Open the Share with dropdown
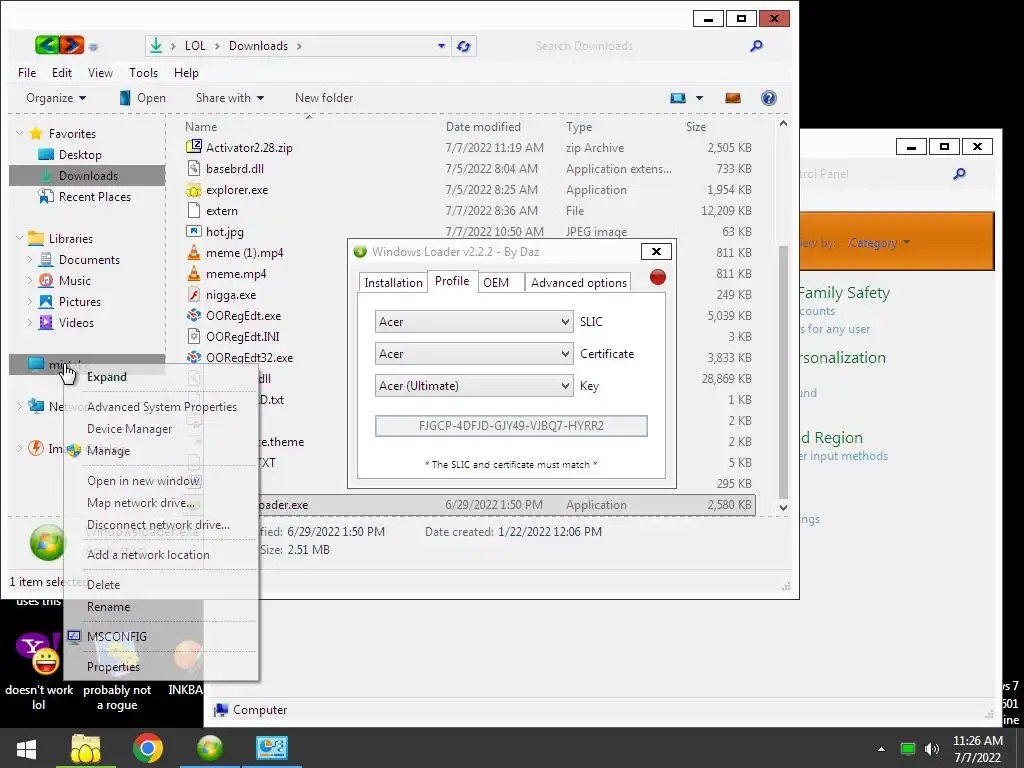Screen dimensions: 1024x768 (x=230, y=98)
